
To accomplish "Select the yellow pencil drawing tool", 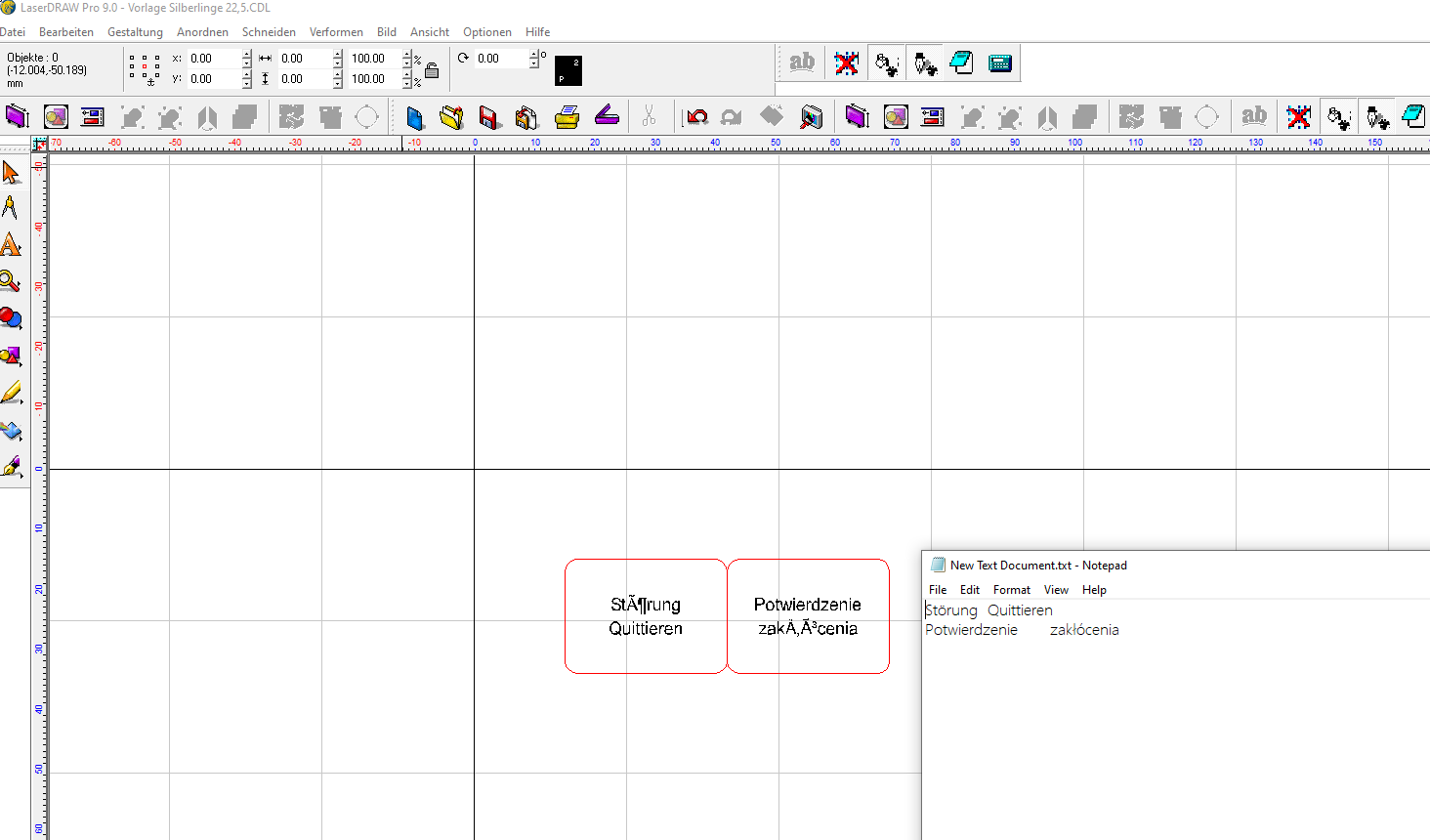I will [x=11, y=394].
